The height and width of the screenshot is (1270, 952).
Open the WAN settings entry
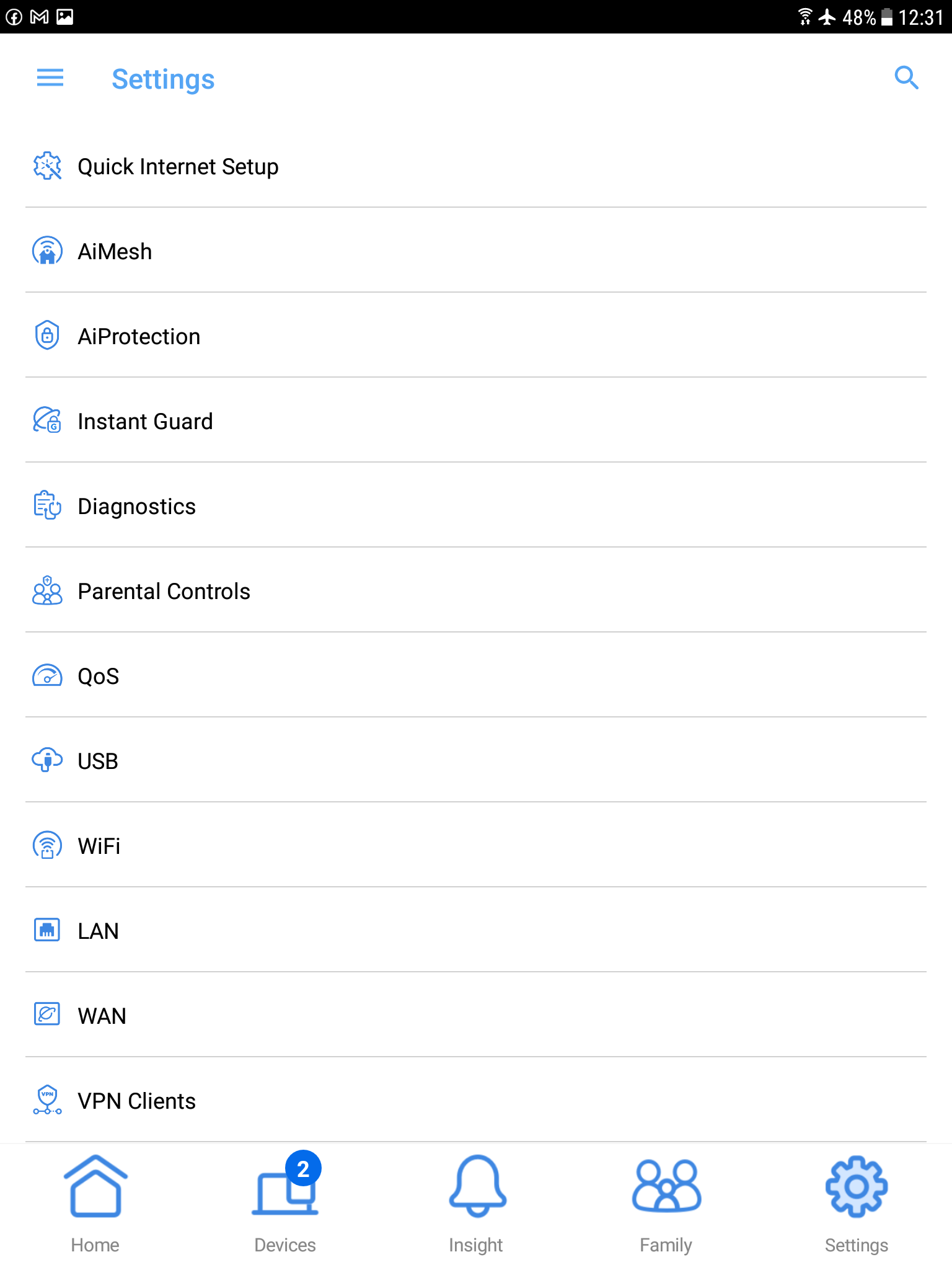click(102, 1016)
